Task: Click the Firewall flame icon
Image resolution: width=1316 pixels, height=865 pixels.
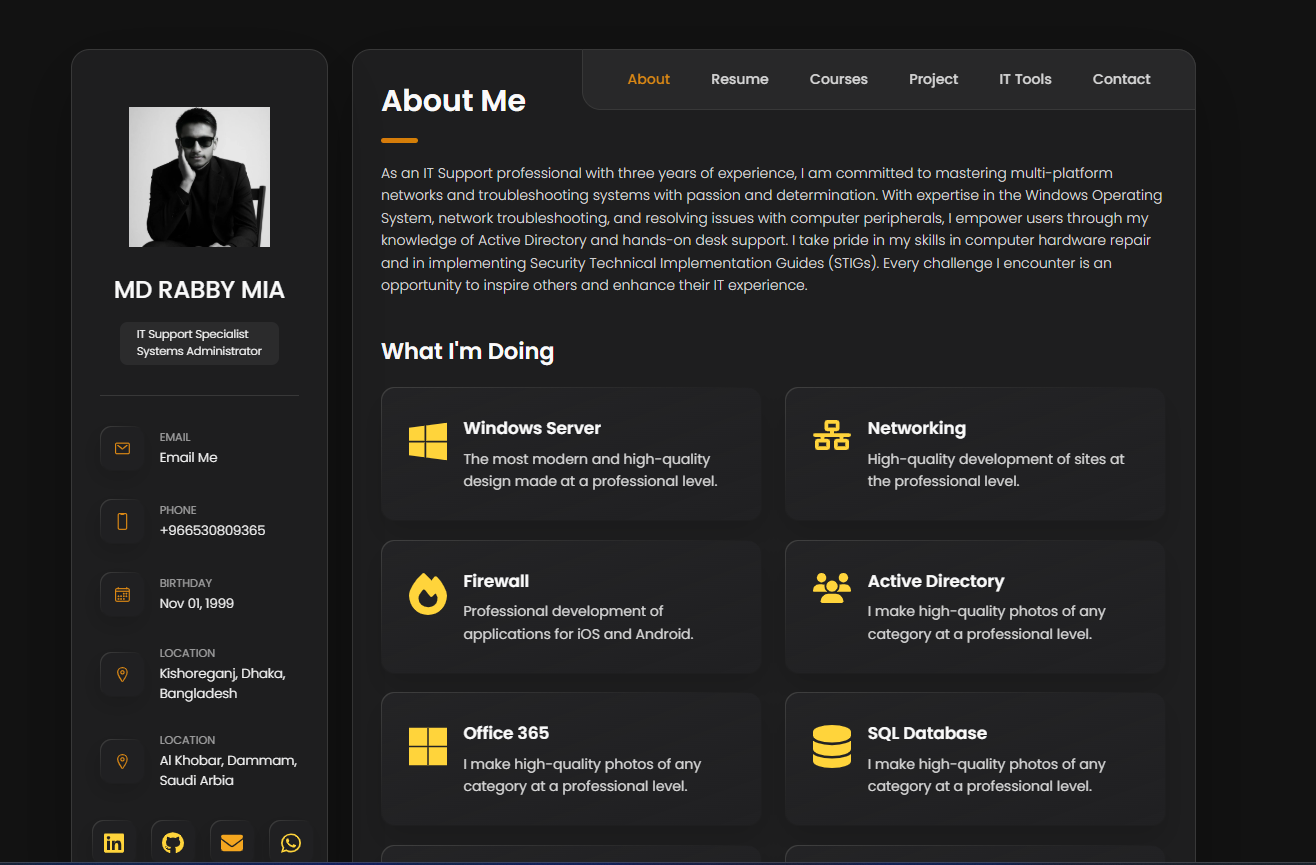Action: pos(428,594)
